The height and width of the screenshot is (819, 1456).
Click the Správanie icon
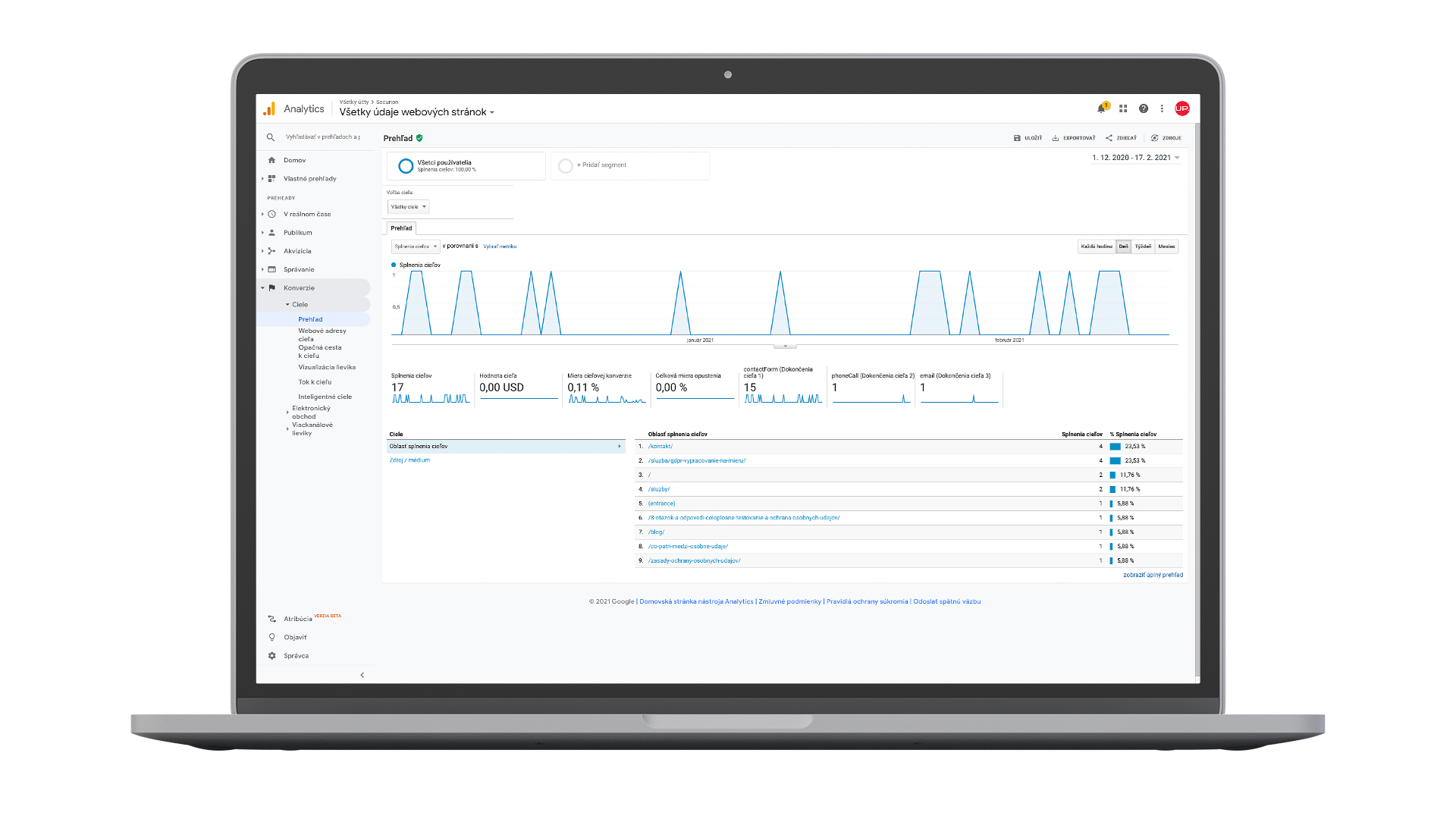(x=271, y=269)
